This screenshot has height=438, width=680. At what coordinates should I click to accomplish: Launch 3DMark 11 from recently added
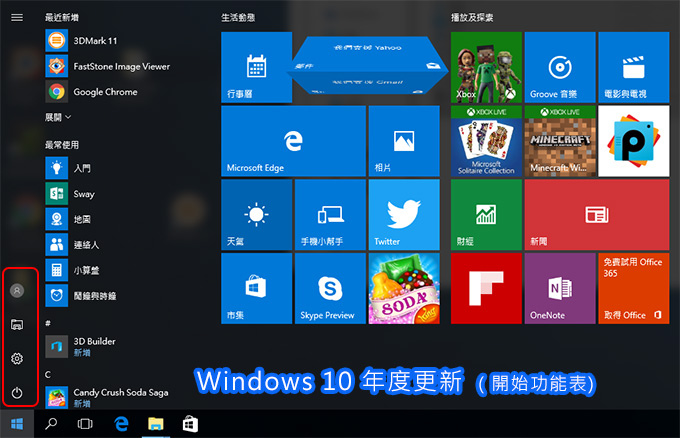pos(82,41)
